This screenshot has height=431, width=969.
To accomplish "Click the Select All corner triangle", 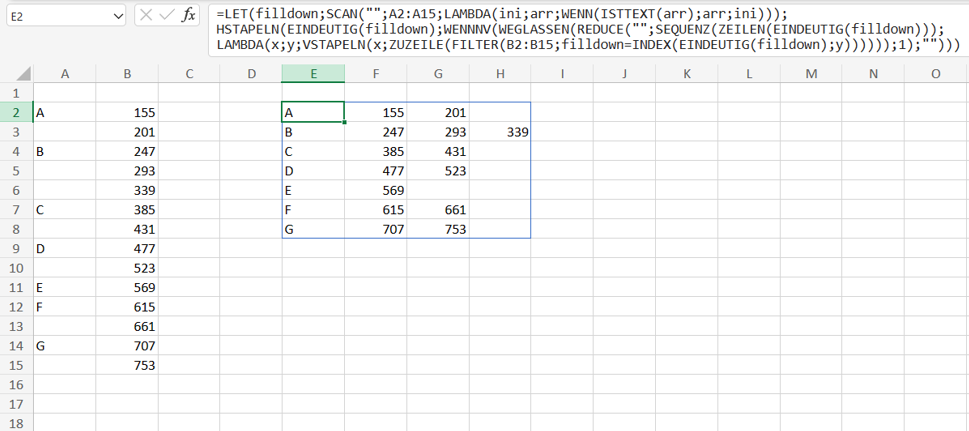I will pos(23,74).
